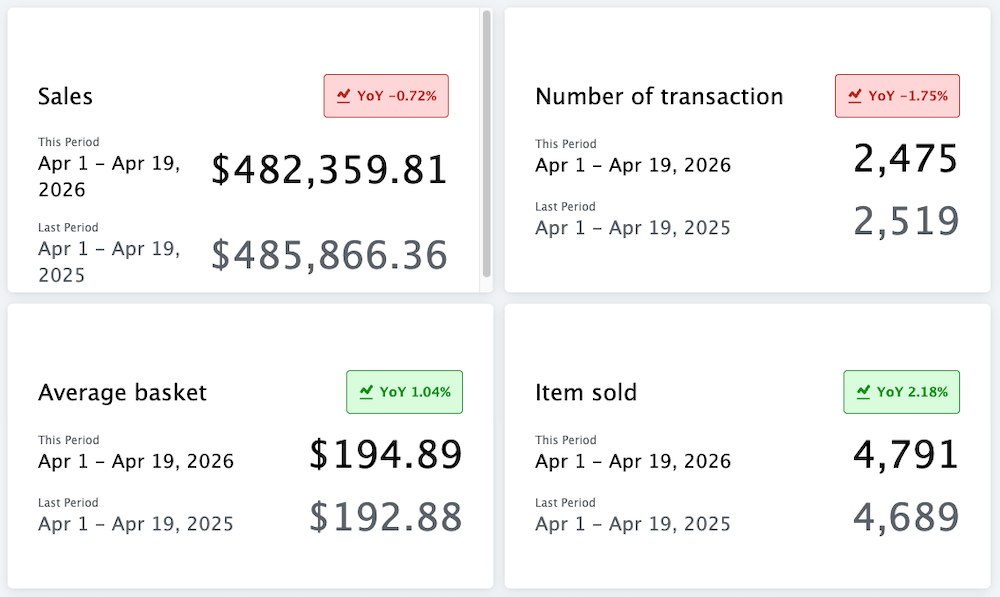Click the 2,475 transaction count

click(x=906, y=159)
